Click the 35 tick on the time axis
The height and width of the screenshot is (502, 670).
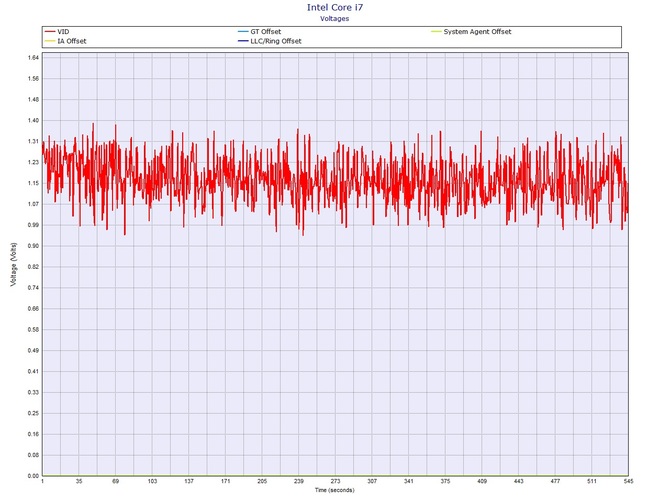79,481
